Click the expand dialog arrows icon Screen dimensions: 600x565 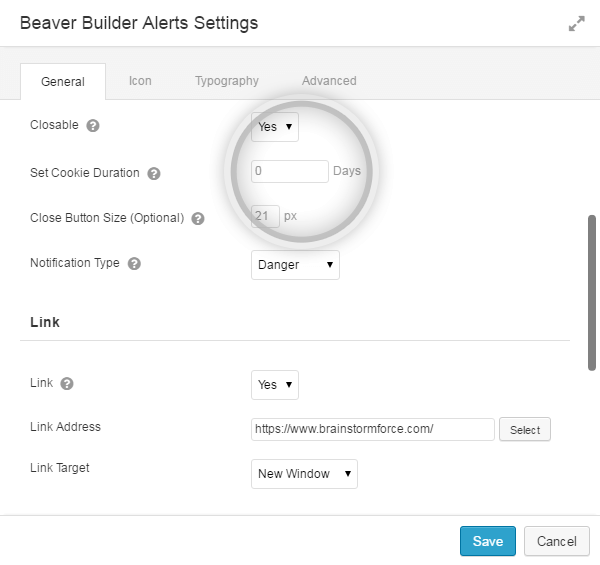(576, 24)
